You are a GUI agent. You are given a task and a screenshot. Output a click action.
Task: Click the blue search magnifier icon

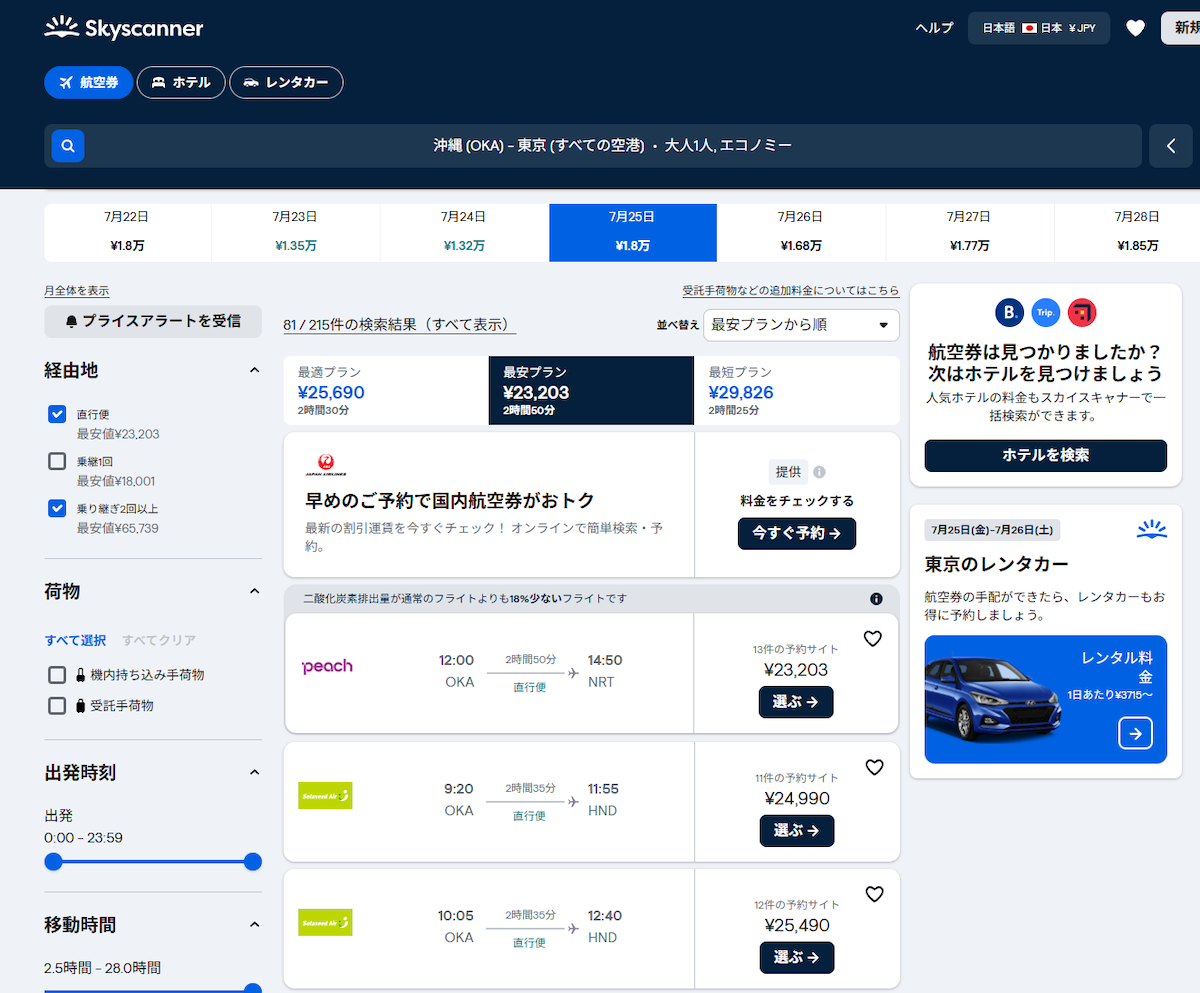click(x=68, y=146)
